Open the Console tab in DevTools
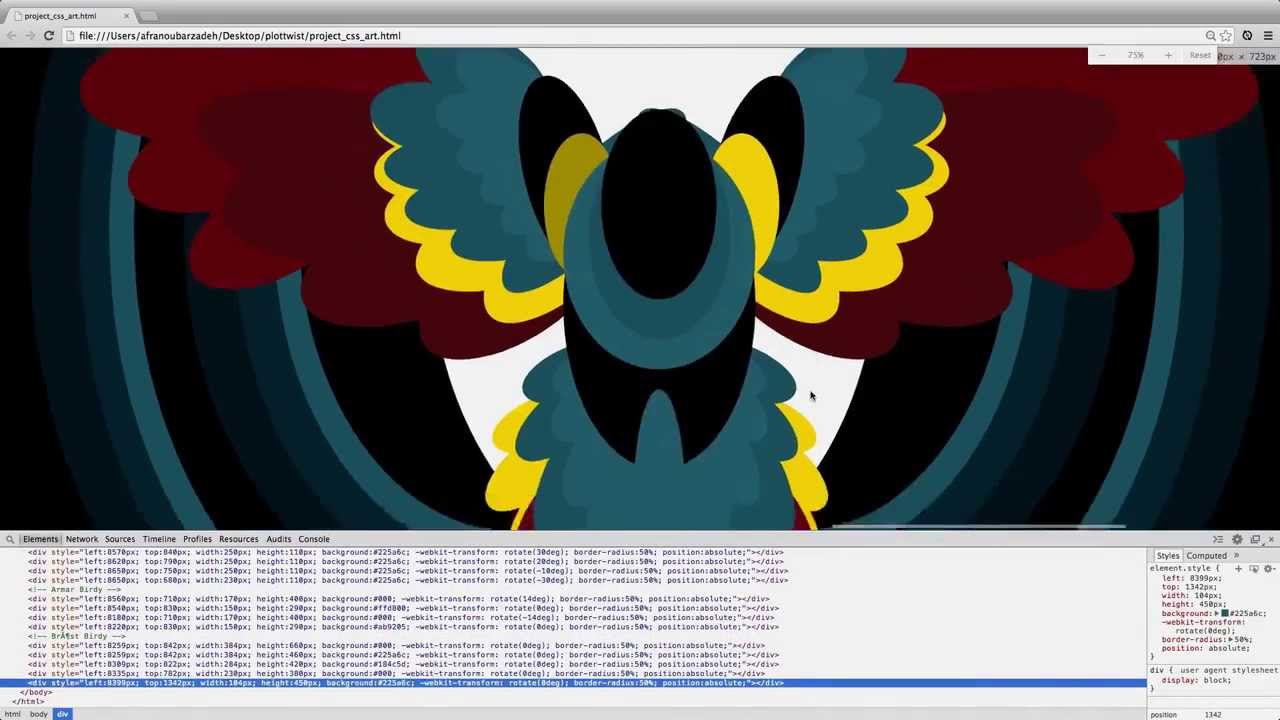The image size is (1280, 720). click(313, 540)
